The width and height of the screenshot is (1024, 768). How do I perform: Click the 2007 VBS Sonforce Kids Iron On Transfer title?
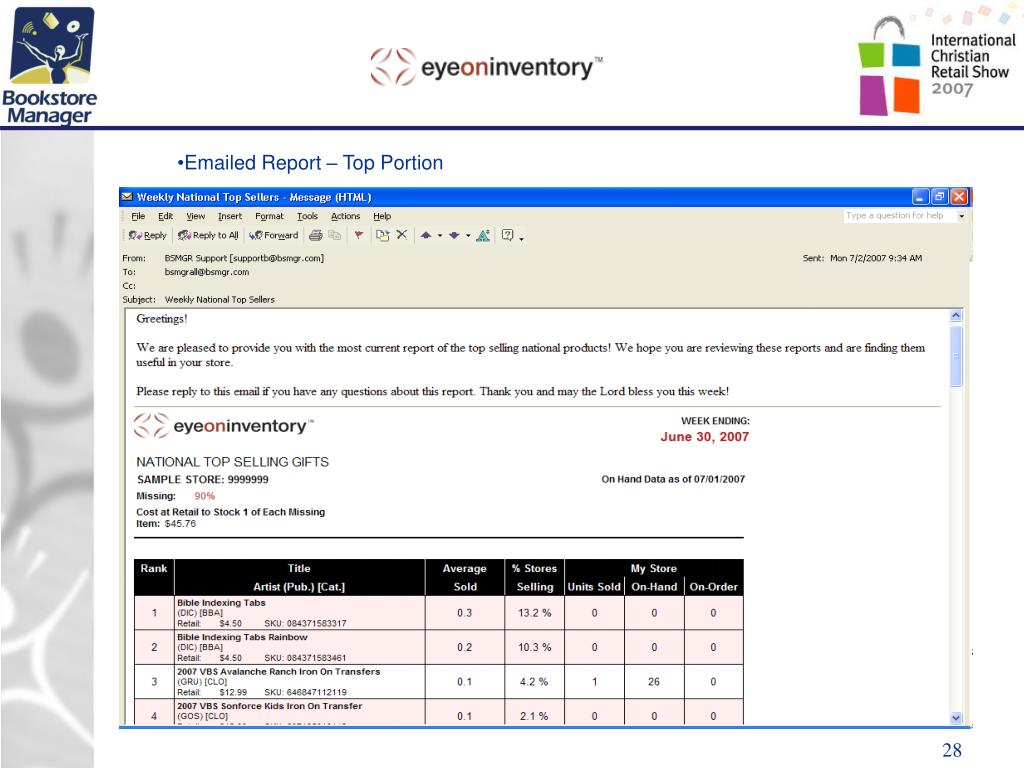click(269, 706)
